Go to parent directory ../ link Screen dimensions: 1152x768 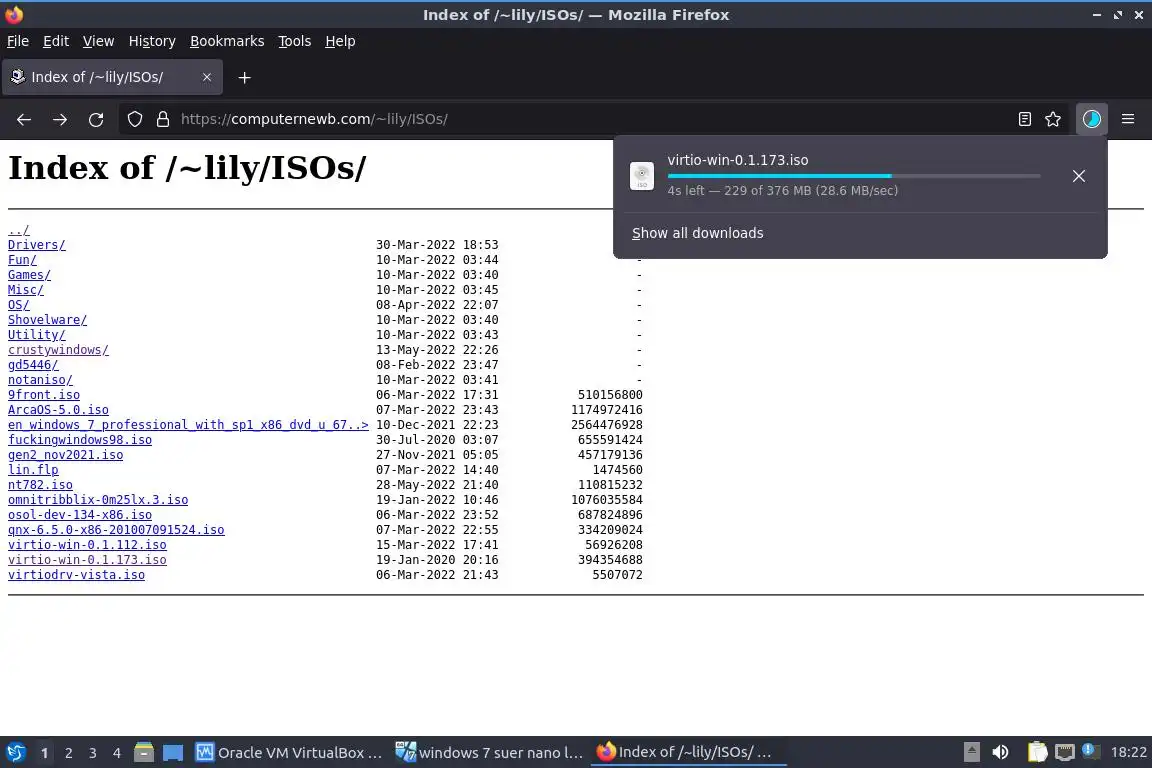(x=18, y=230)
